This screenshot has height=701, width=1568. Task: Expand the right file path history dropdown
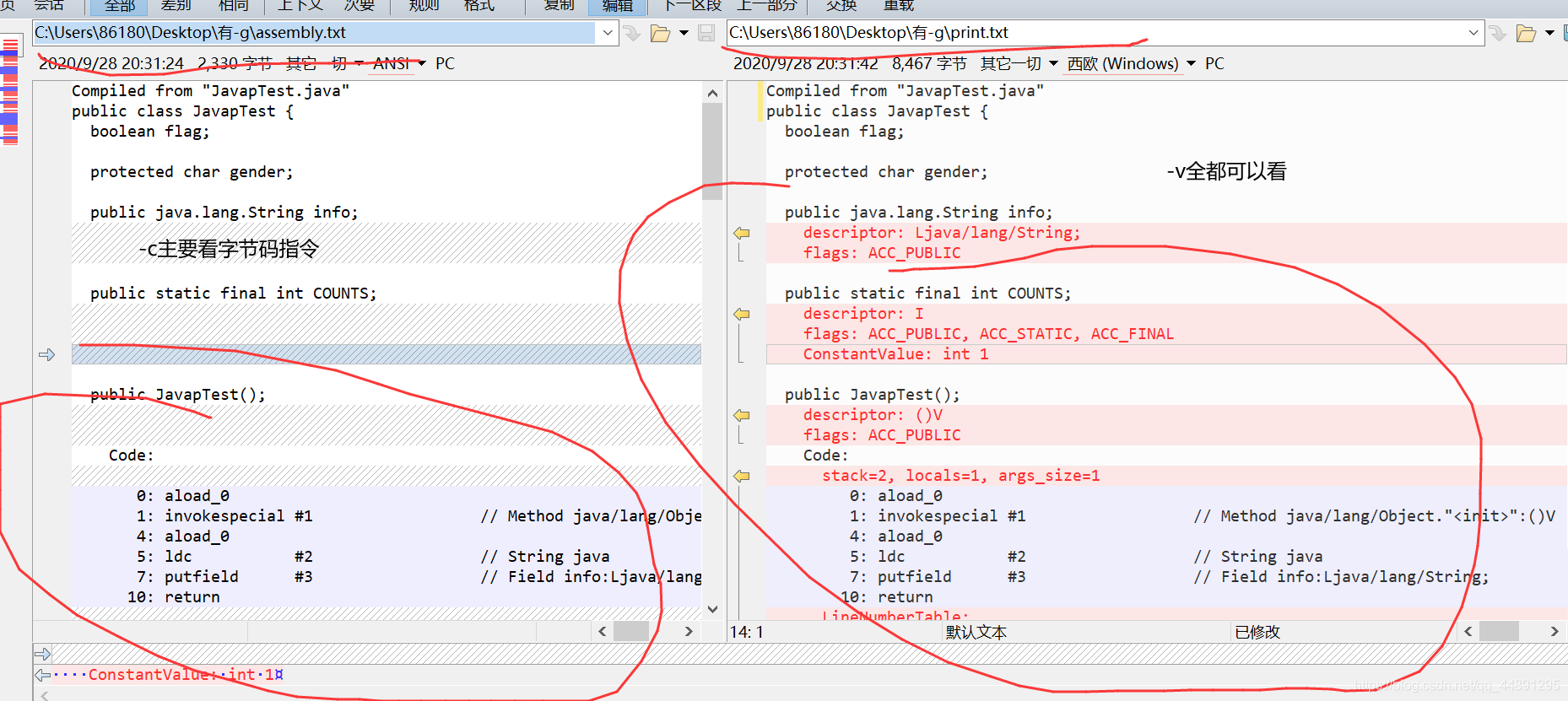click(x=1473, y=33)
